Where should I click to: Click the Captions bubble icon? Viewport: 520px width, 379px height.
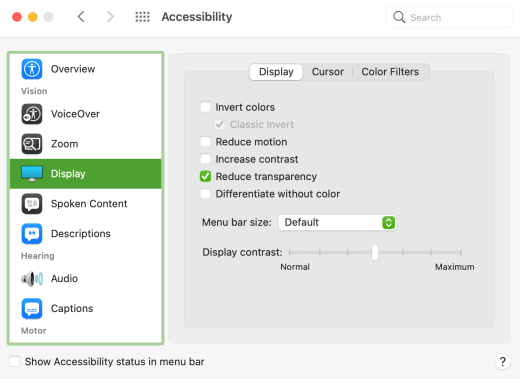32,309
